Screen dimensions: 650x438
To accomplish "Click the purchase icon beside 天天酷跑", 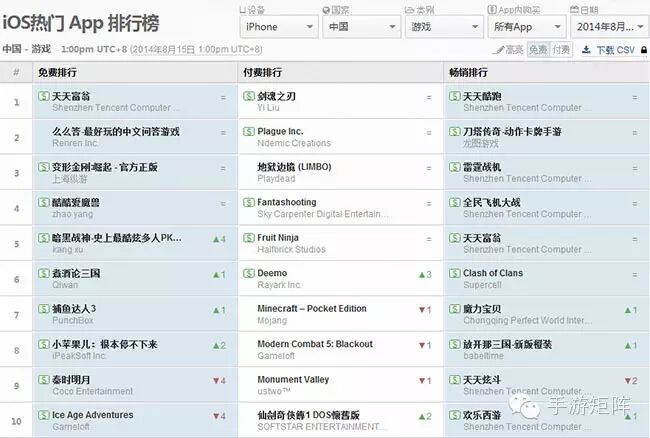I will click(455, 96).
